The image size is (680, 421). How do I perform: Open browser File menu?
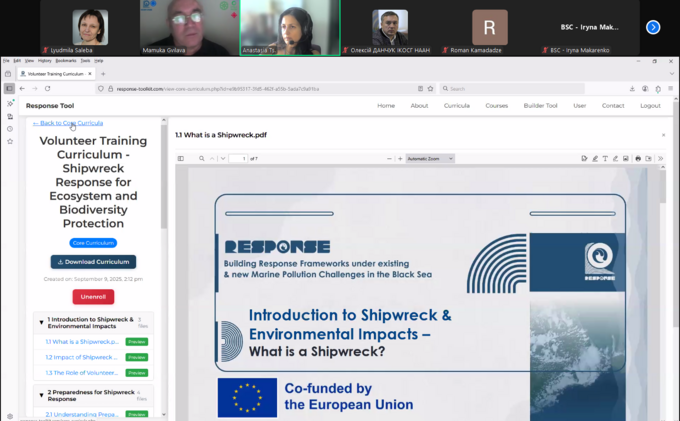[6, 61]
